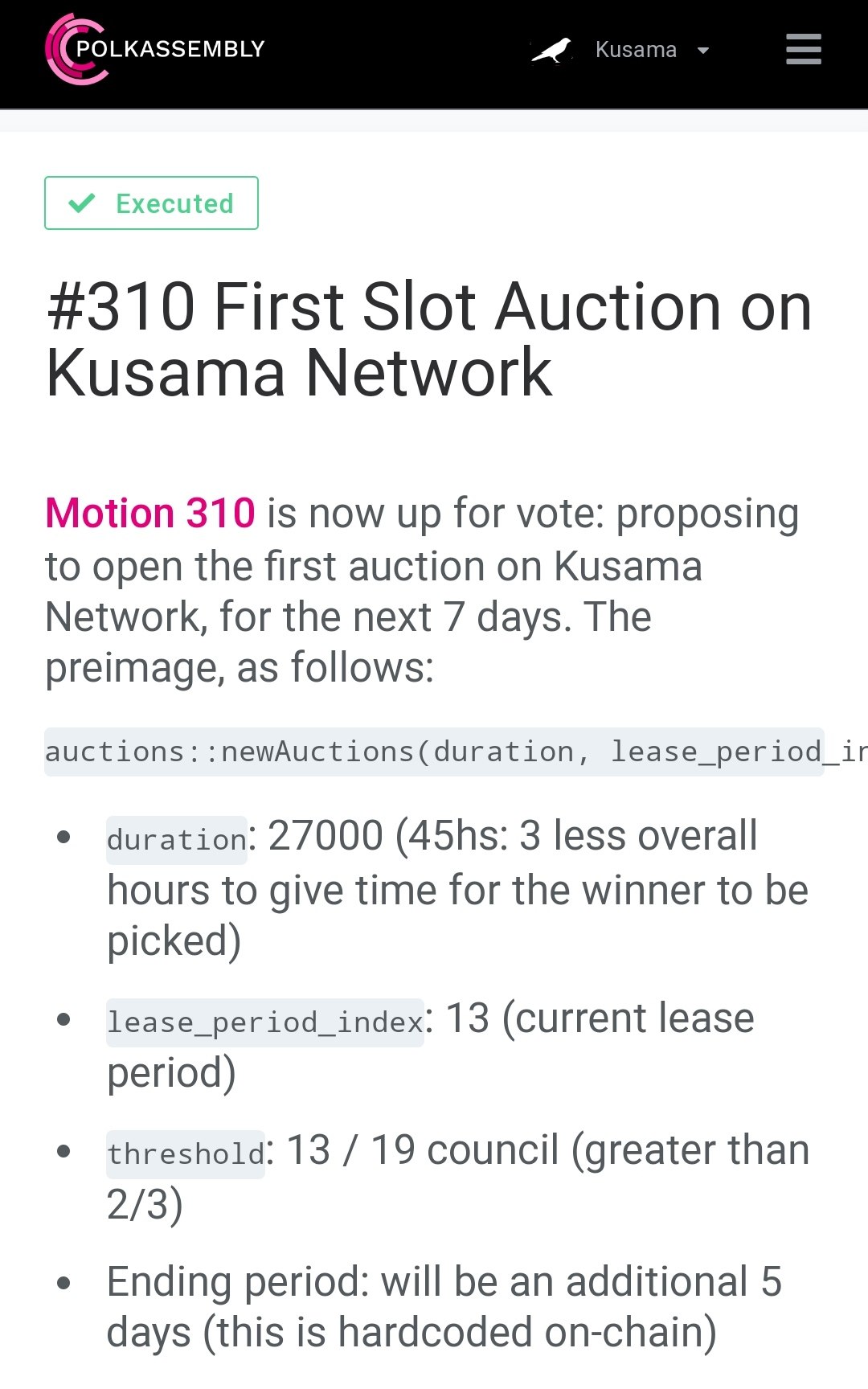
Task: Click the '13 (current lease period)' text
Action: point(431,1044)
